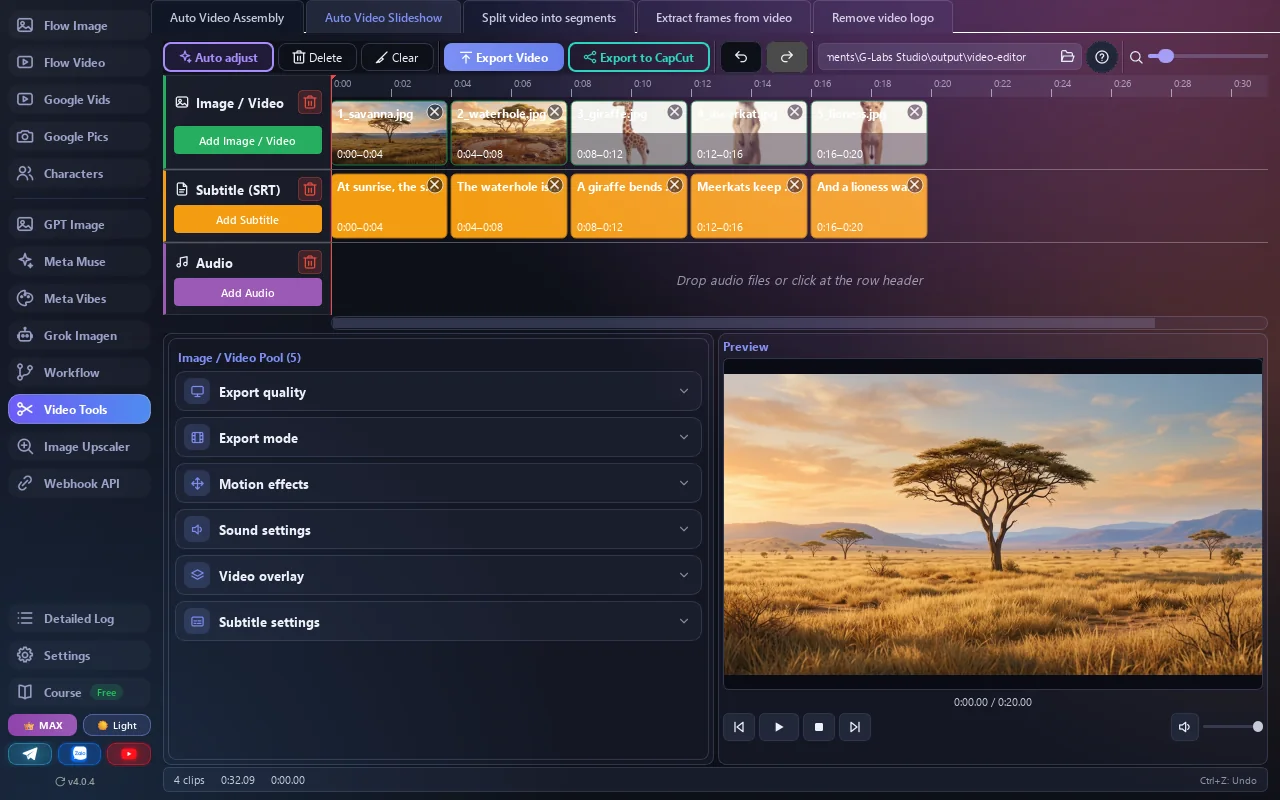Click the Delete toolbar button
1280x800 pixels.
[317, 57]
